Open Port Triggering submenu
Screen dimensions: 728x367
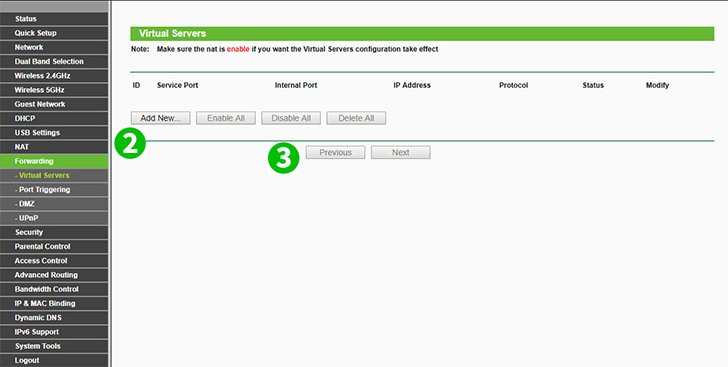[54, 190]
